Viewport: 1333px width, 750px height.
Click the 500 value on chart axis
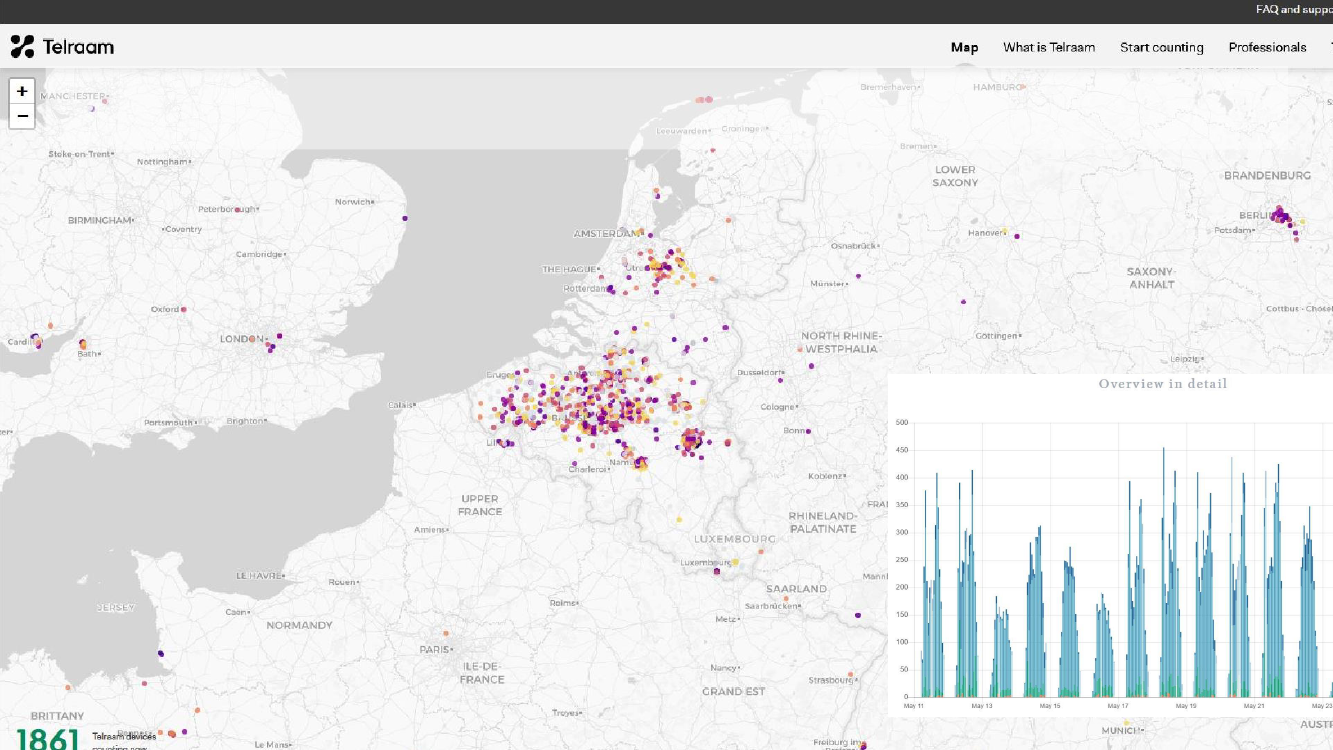(x=901, y=423)
